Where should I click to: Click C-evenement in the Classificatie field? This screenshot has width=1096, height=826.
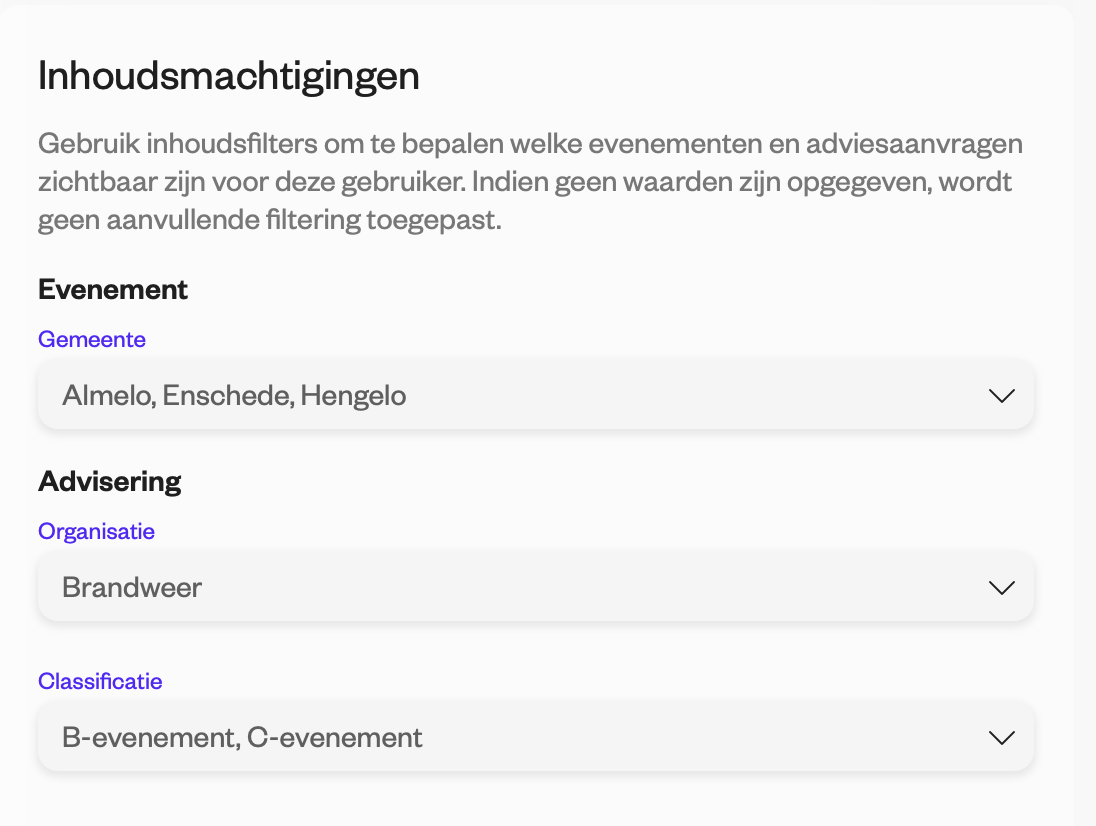pyautogui.click(x=335, y=737)
